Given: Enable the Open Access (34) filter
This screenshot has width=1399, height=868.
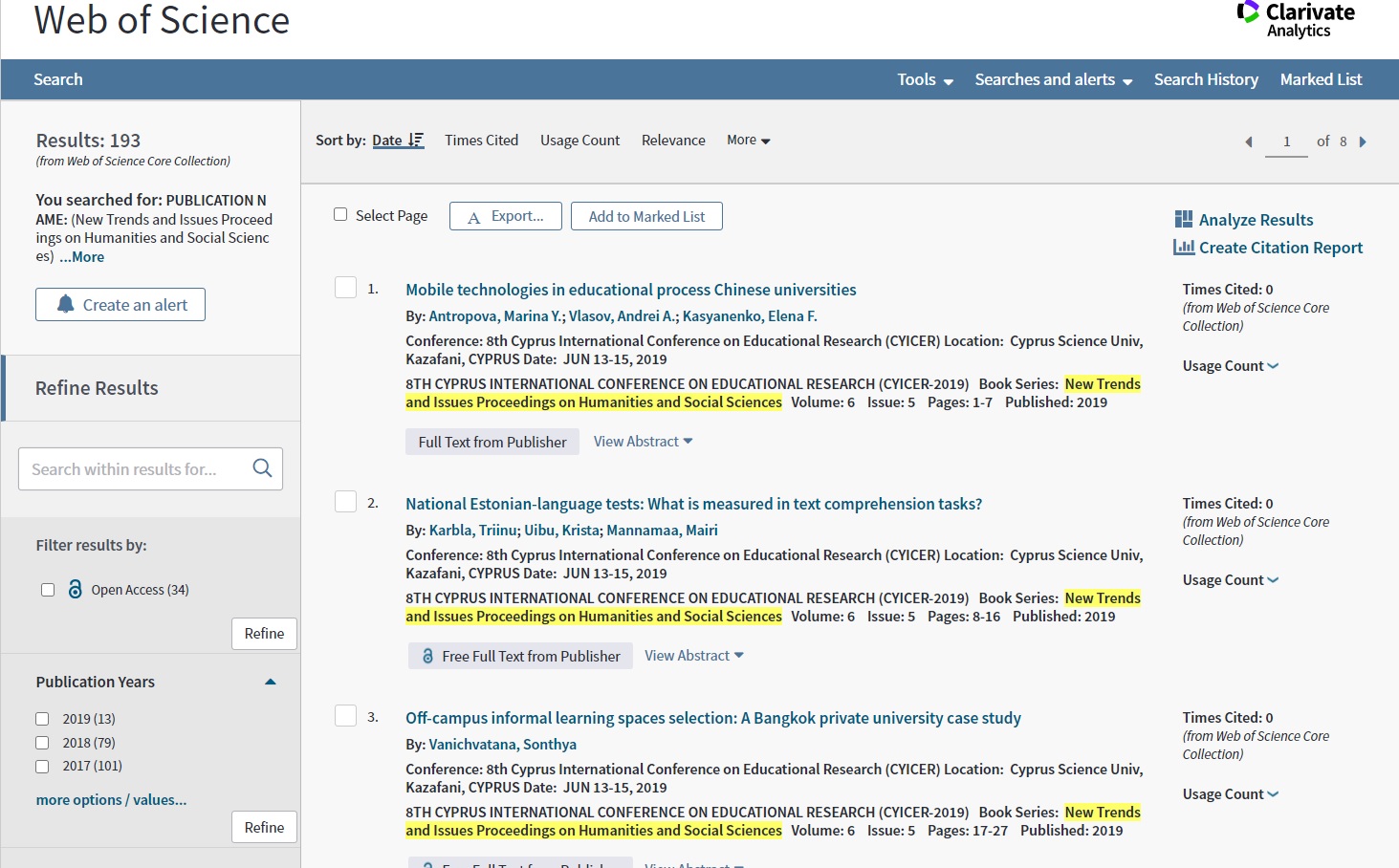Looking at the screenshot, I should pos(48,590).
